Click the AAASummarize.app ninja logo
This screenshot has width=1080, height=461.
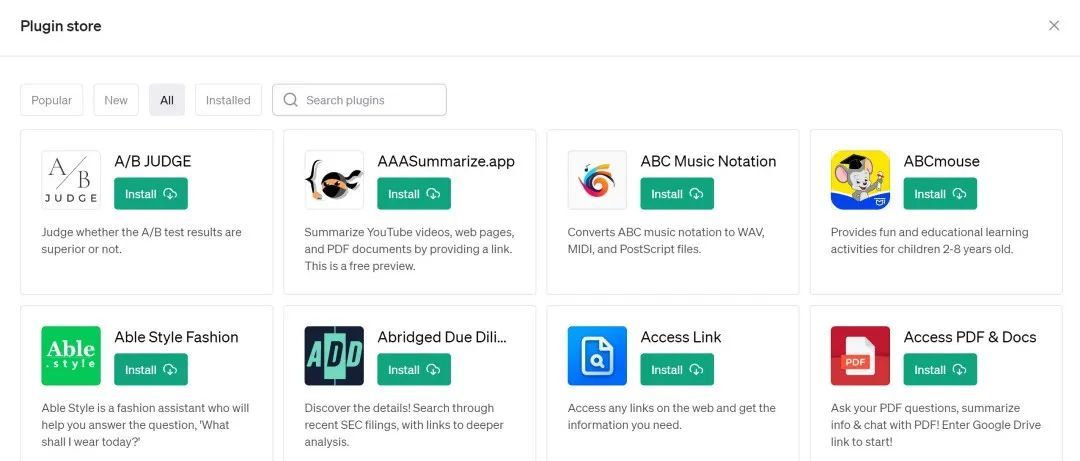pyautogui.click(x=334, y=180)
